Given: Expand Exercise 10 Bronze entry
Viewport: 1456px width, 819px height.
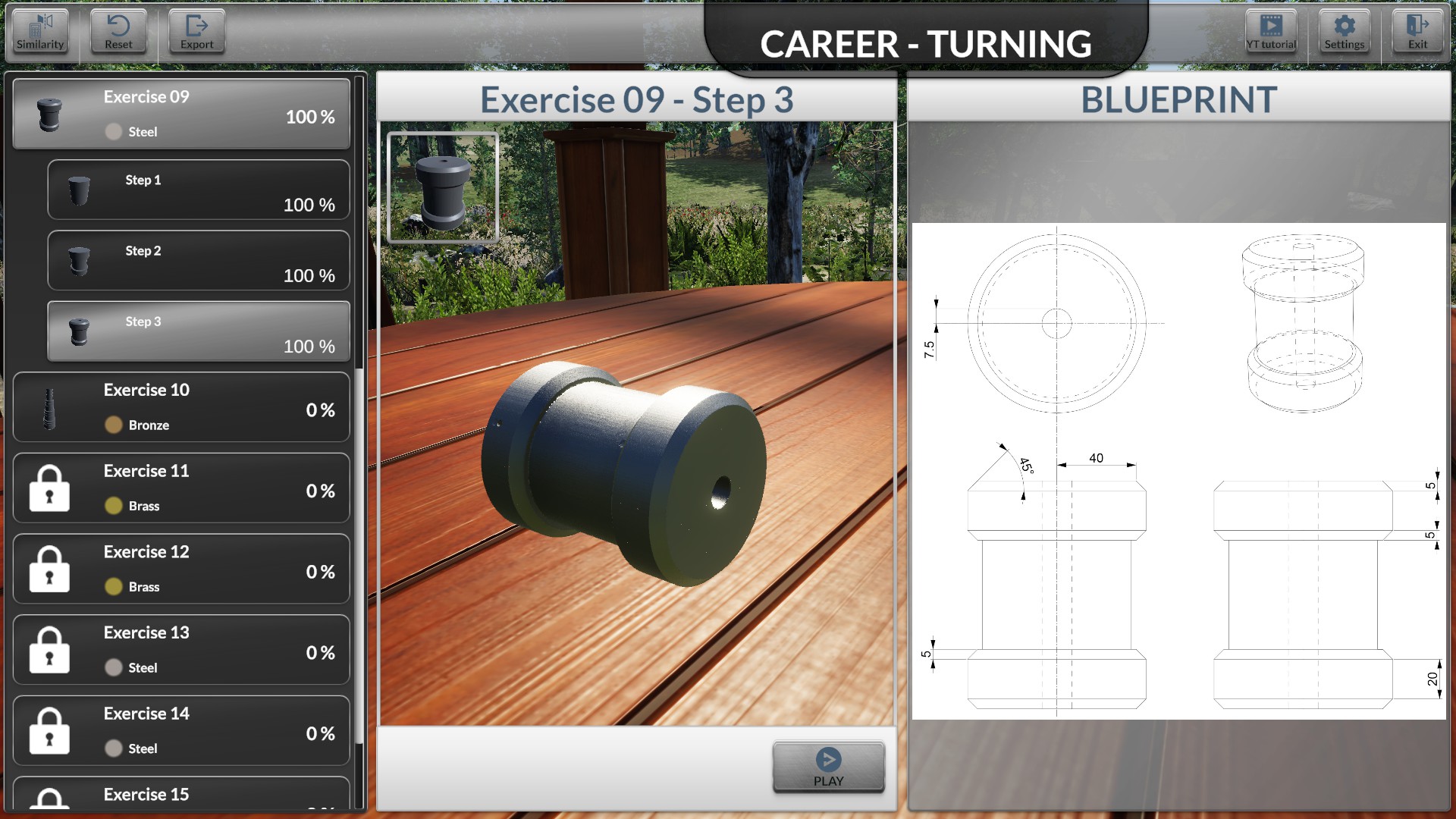Looking at the screenshot, I should tap(181, 407).
